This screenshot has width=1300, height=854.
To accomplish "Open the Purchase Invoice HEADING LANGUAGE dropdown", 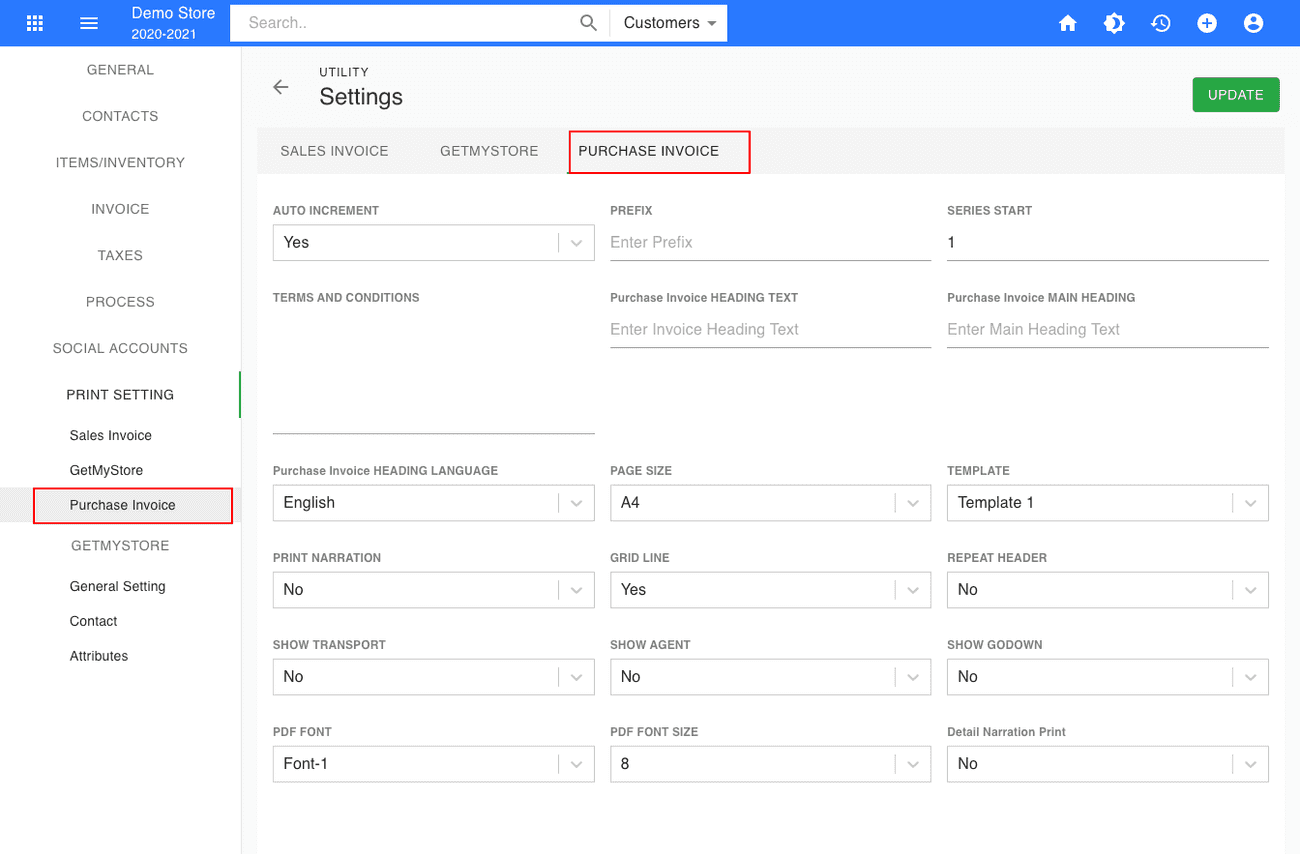I will pos(433,502).
